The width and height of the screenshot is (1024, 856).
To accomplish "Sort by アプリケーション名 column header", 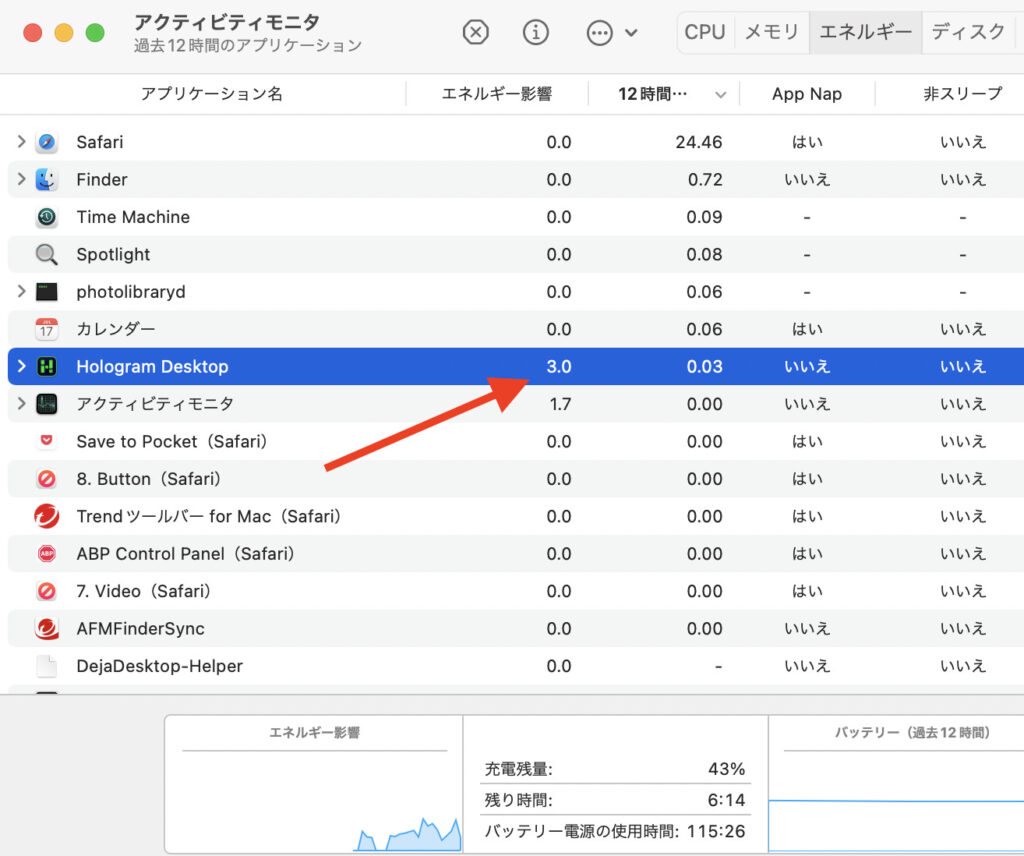I will [212, 94].
